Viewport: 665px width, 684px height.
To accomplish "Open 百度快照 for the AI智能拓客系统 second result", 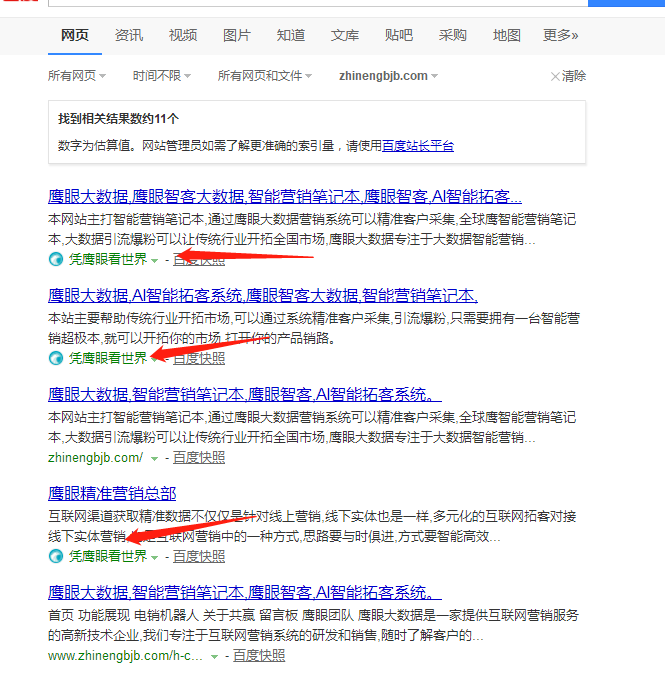I will (199, 358).
